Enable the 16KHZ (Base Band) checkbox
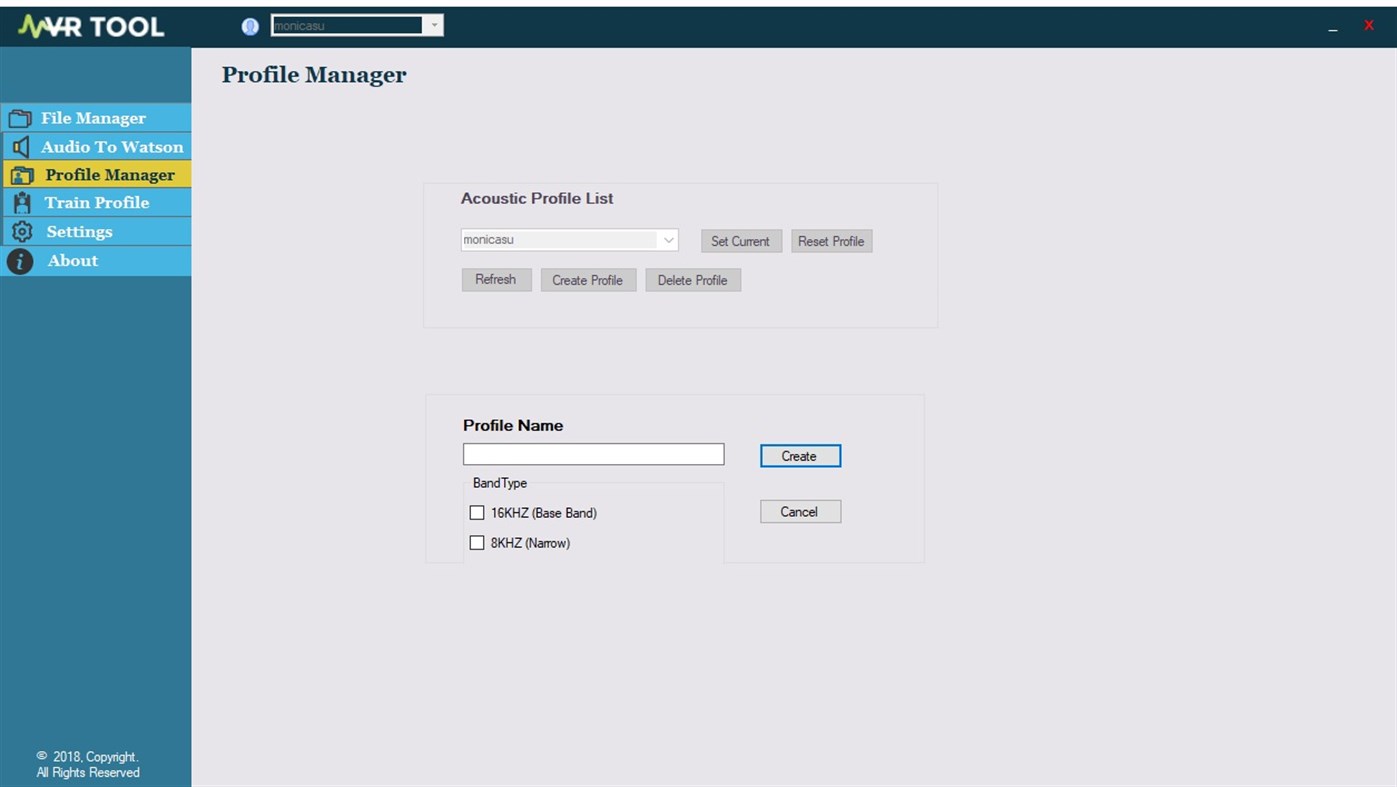Viewport: 1397px width, 787px height. pyautogui.click(x=477, y=512)
